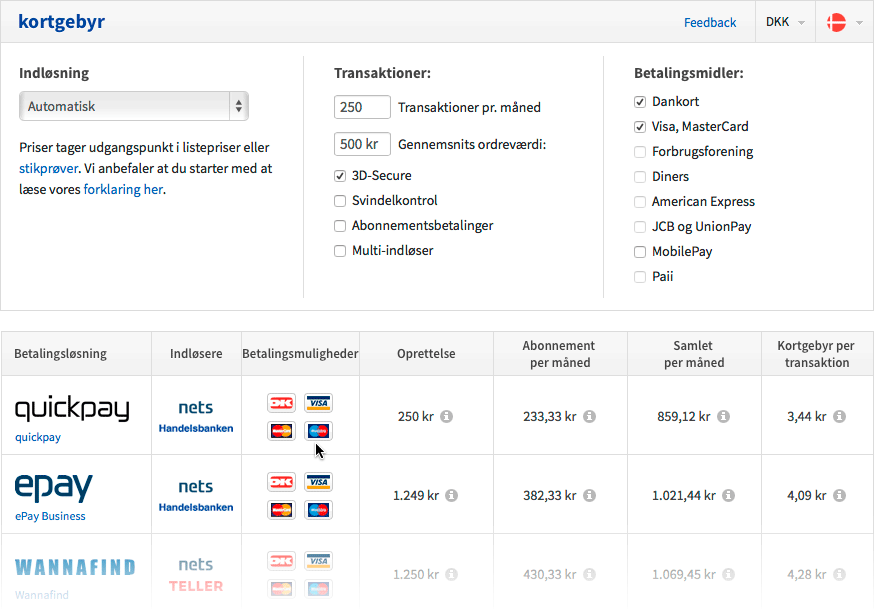
Task: Click the quickpay logo
Action: coord(72,408)
